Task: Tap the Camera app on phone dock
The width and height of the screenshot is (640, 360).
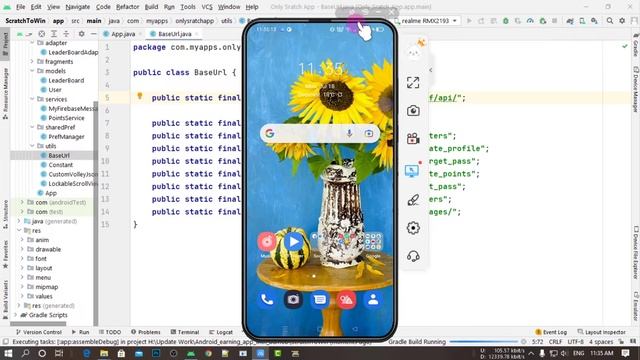Action: (x=293, y=300)
